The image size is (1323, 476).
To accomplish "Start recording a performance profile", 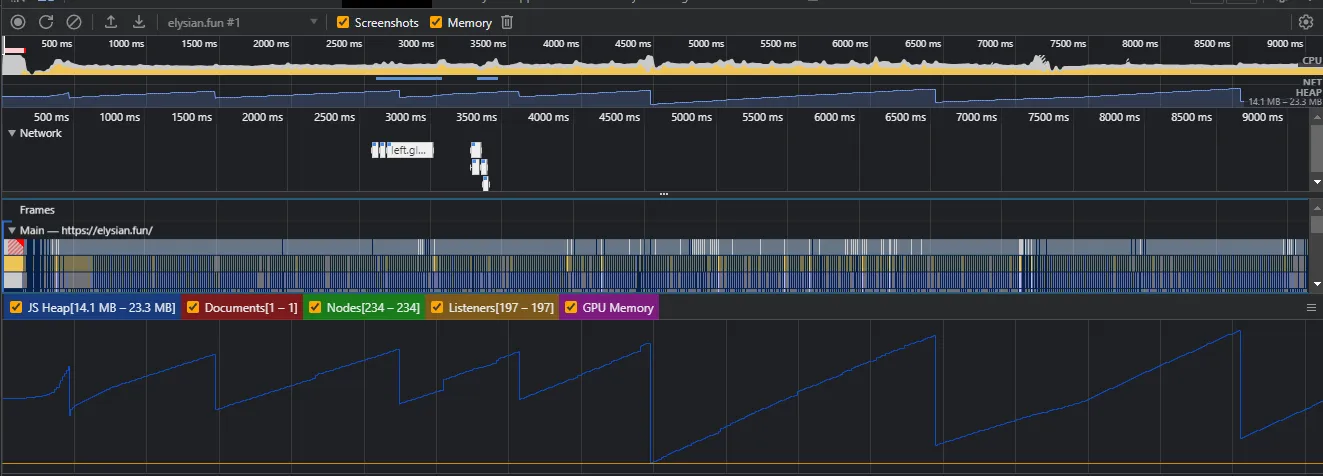I will (x=18, y=22).
